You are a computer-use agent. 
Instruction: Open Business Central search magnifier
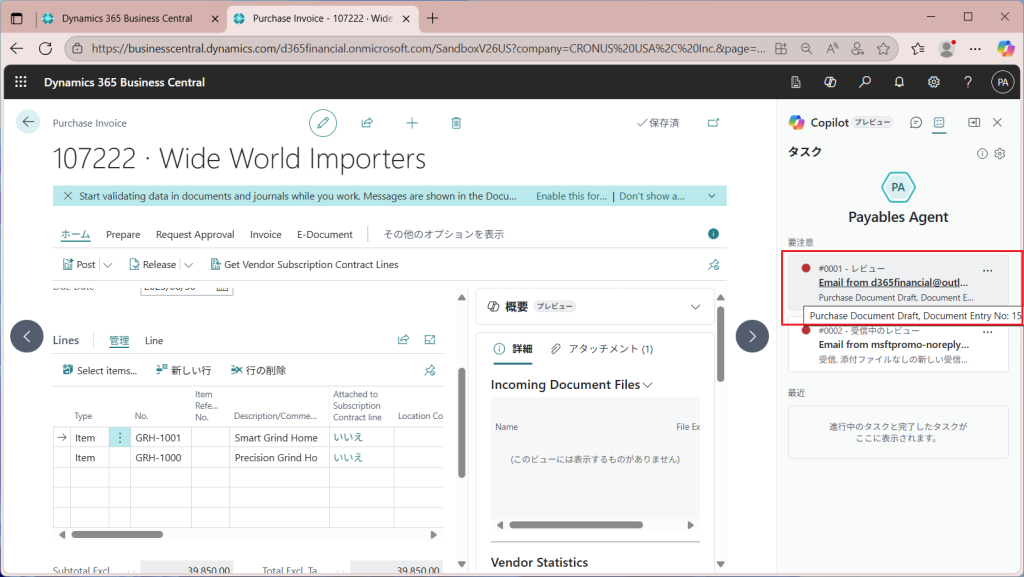tap(865, 82)
